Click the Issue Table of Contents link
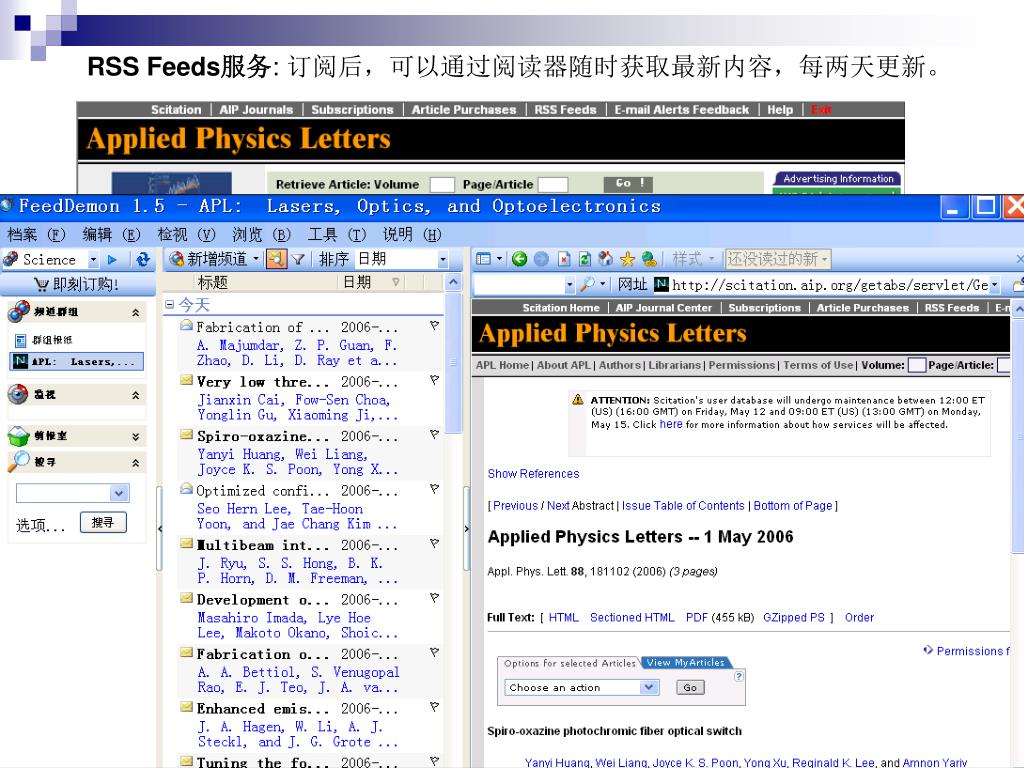Image resolution: width=1024 pixels, height=768 pixels. coord(682,505)
